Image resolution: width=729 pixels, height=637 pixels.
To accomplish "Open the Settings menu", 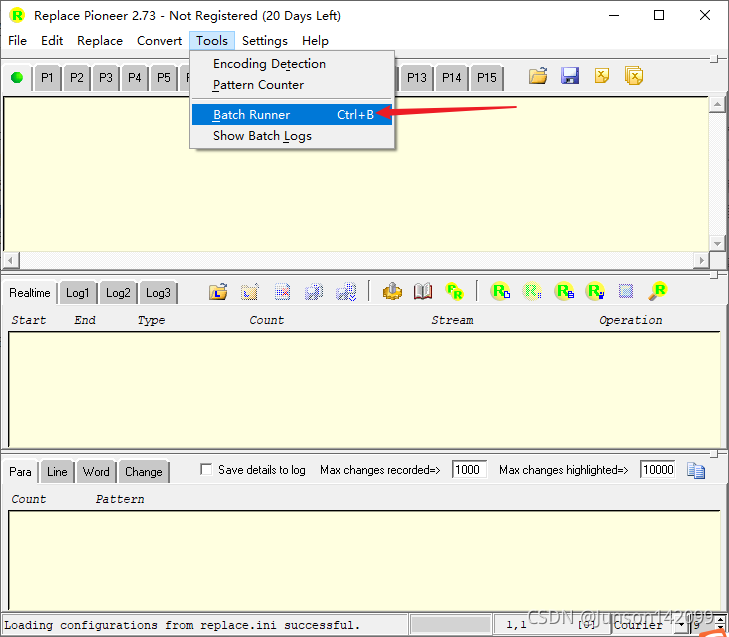I will coord(265,41).
